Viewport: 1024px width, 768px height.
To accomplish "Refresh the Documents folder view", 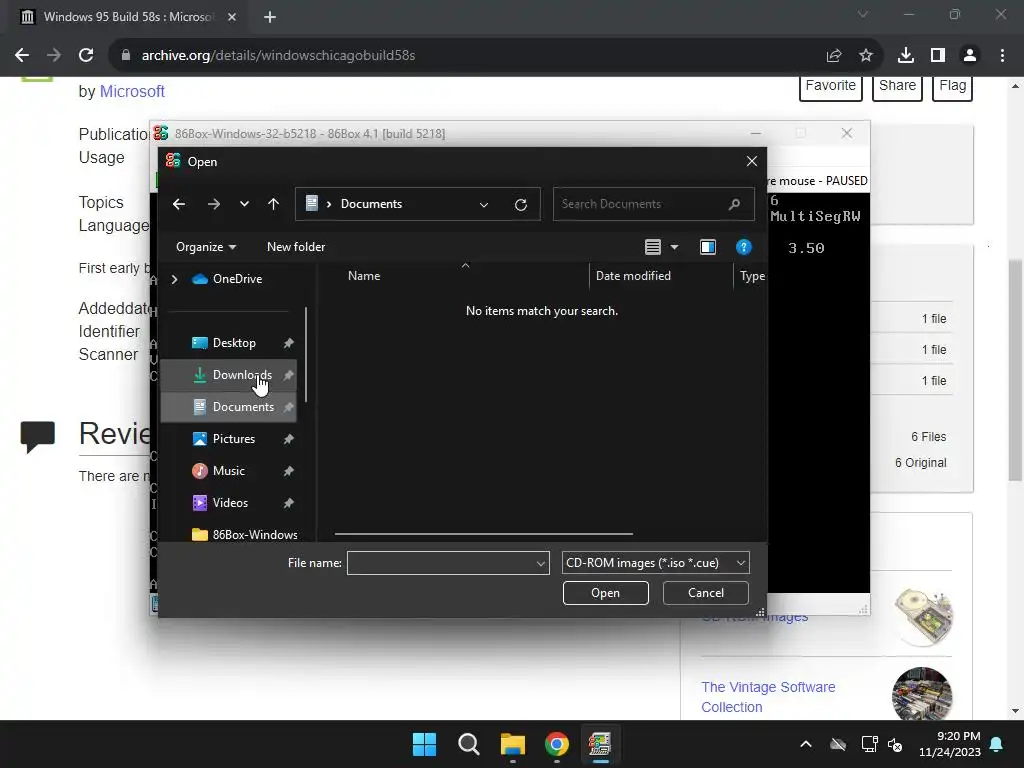I will pyautogui.click(x=520, y=204).
